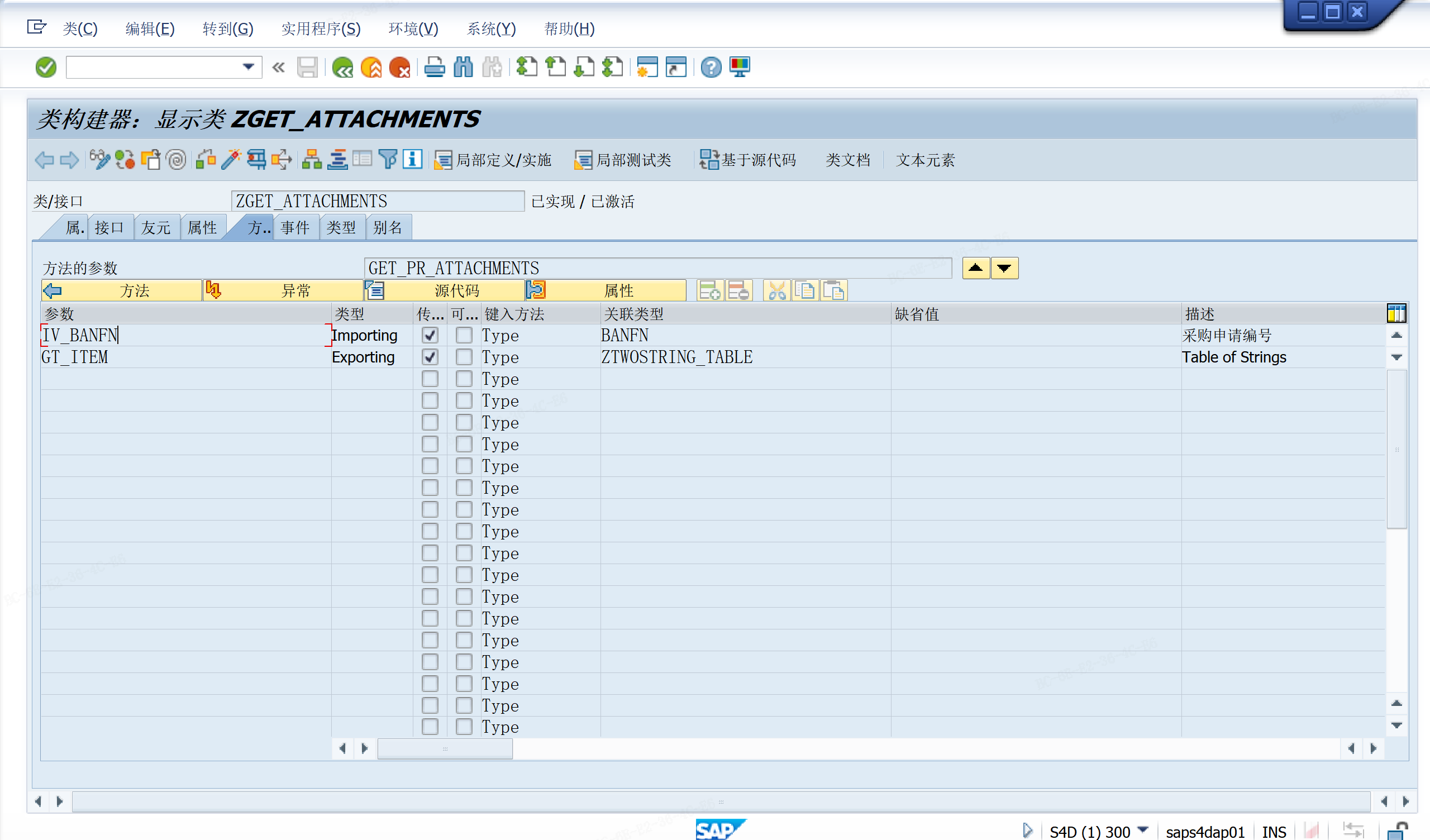Click the 局部定义/实施 button
The image size is (1430, 840).
point(493,160)
